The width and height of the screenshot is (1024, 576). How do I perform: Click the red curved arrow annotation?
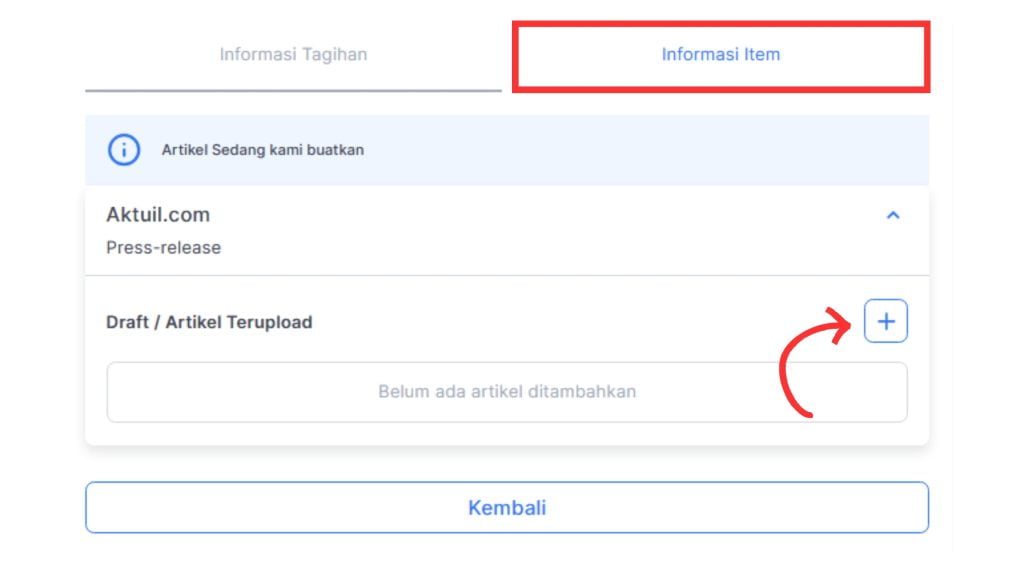point(814,361)
